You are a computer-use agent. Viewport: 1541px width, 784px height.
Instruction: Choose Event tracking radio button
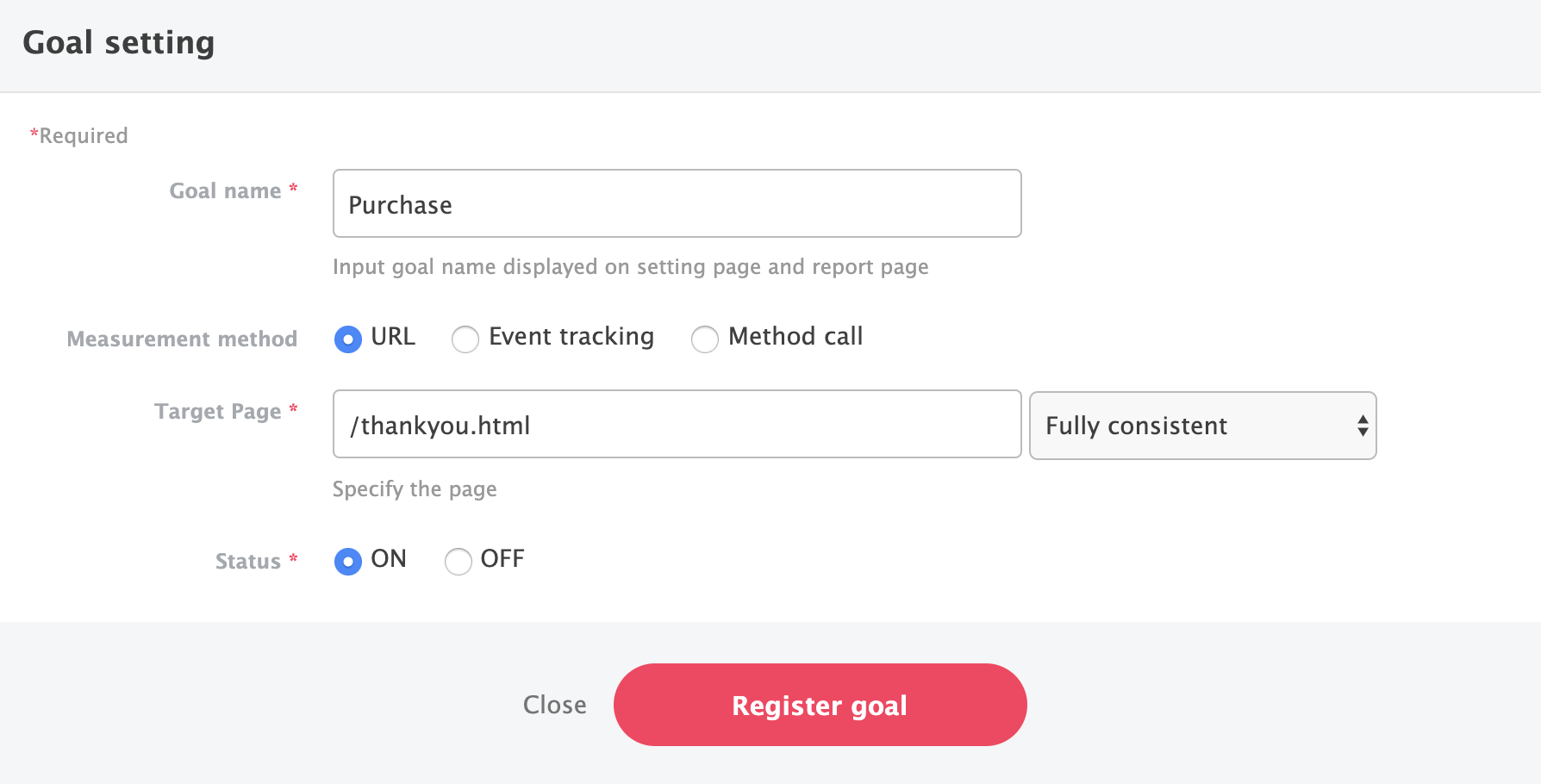[x=465, y=339]
